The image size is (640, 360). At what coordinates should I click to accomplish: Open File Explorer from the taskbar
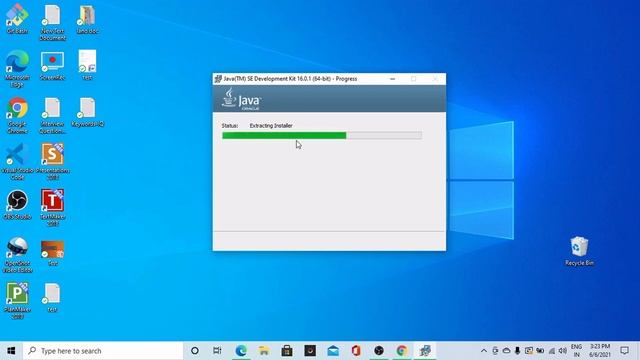click(264, 351)
